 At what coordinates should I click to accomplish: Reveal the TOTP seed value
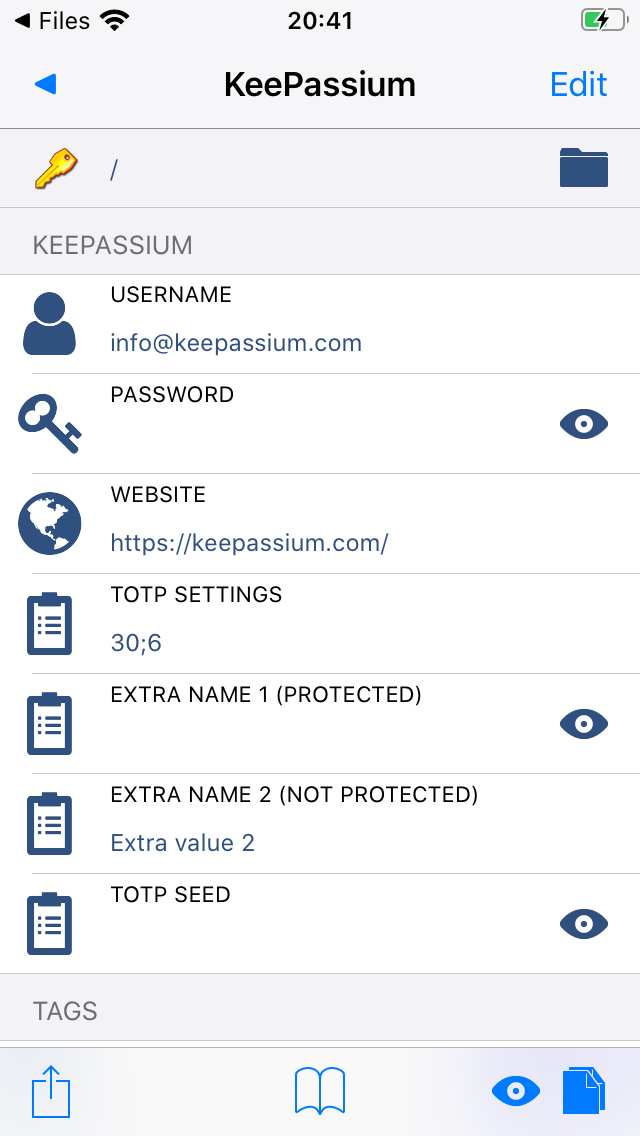(583, 924)
